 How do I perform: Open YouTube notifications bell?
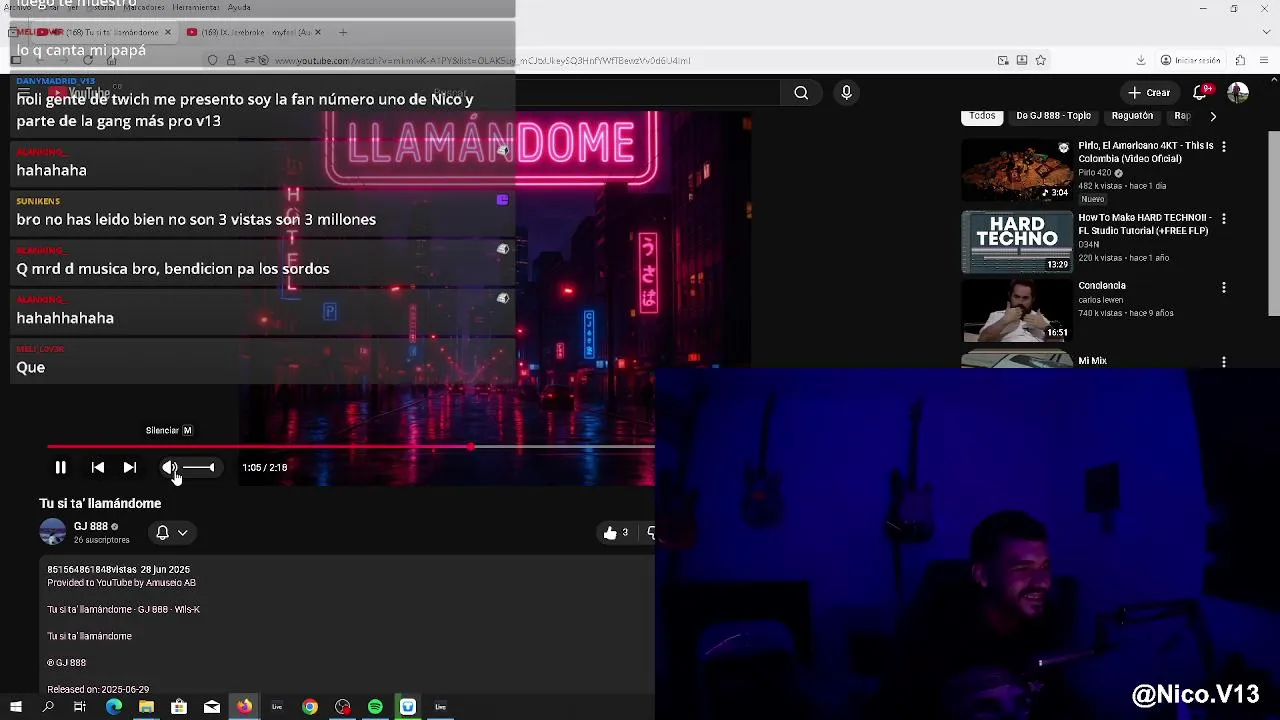click(x=1201, y=93)
